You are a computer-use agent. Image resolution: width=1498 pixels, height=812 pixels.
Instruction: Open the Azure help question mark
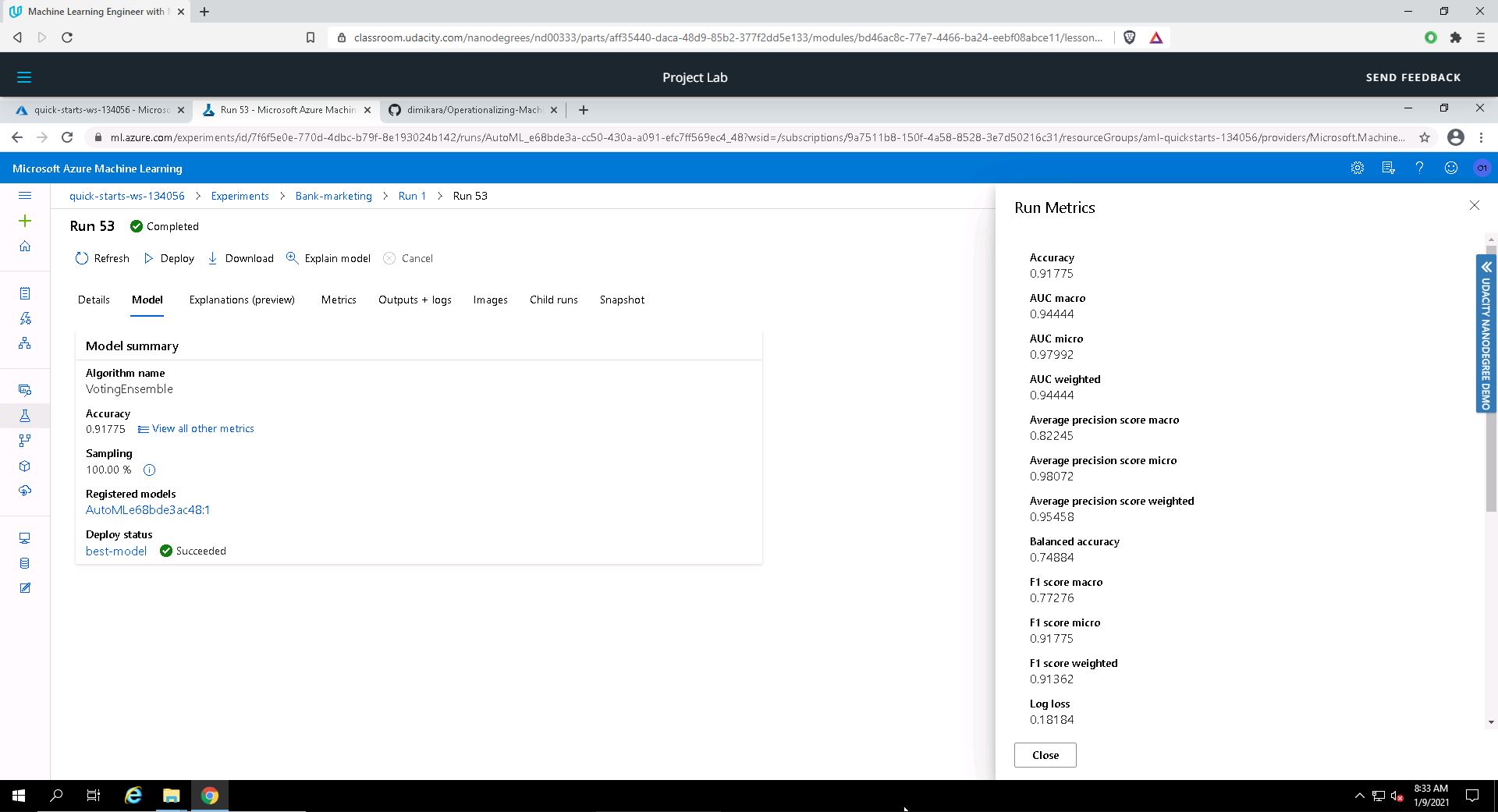[1420, 168]
